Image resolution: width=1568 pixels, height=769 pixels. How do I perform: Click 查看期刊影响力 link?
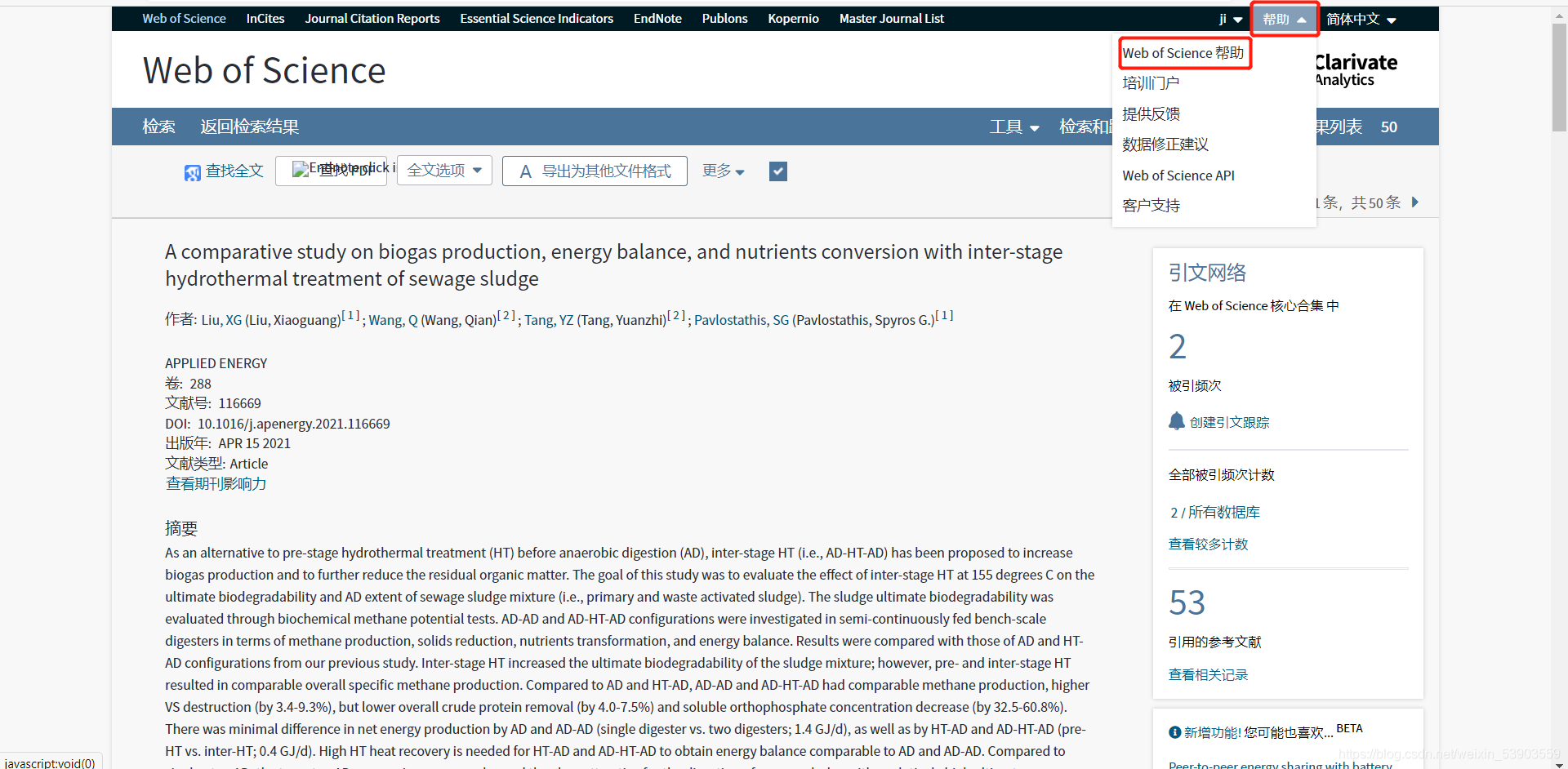coord(216,484)
